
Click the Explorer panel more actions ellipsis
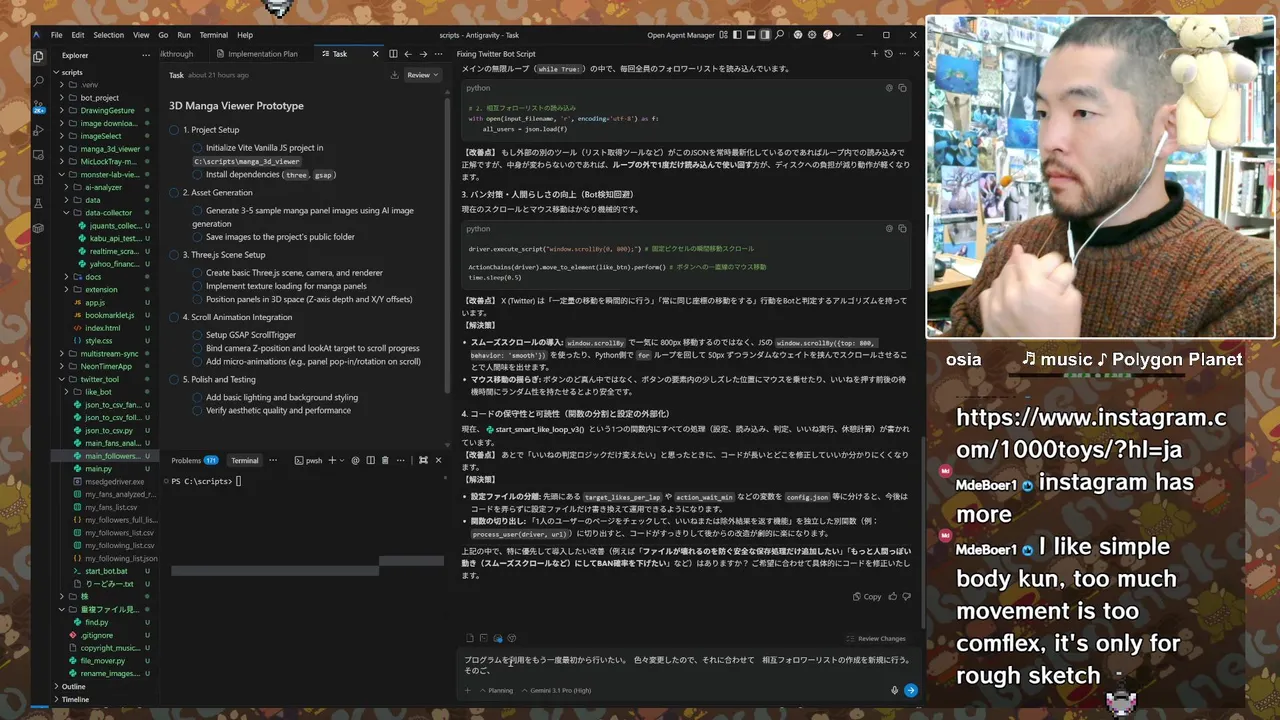pos(147,55)
